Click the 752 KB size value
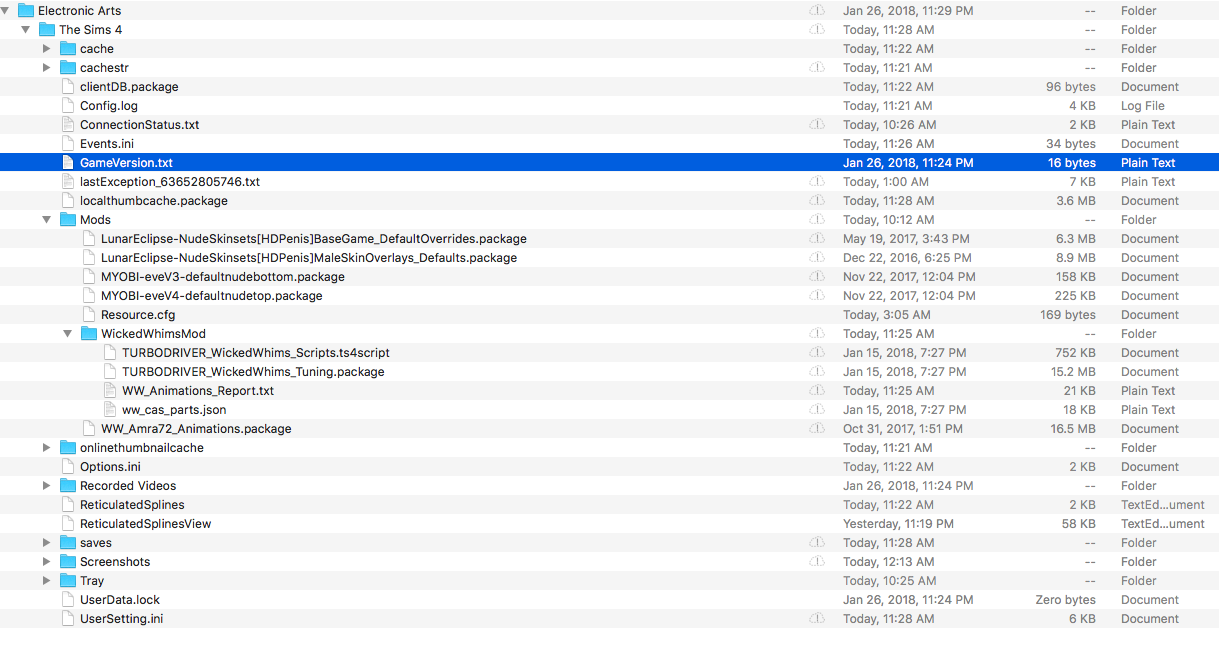1219x647 pixels. tap(1075, 353)
